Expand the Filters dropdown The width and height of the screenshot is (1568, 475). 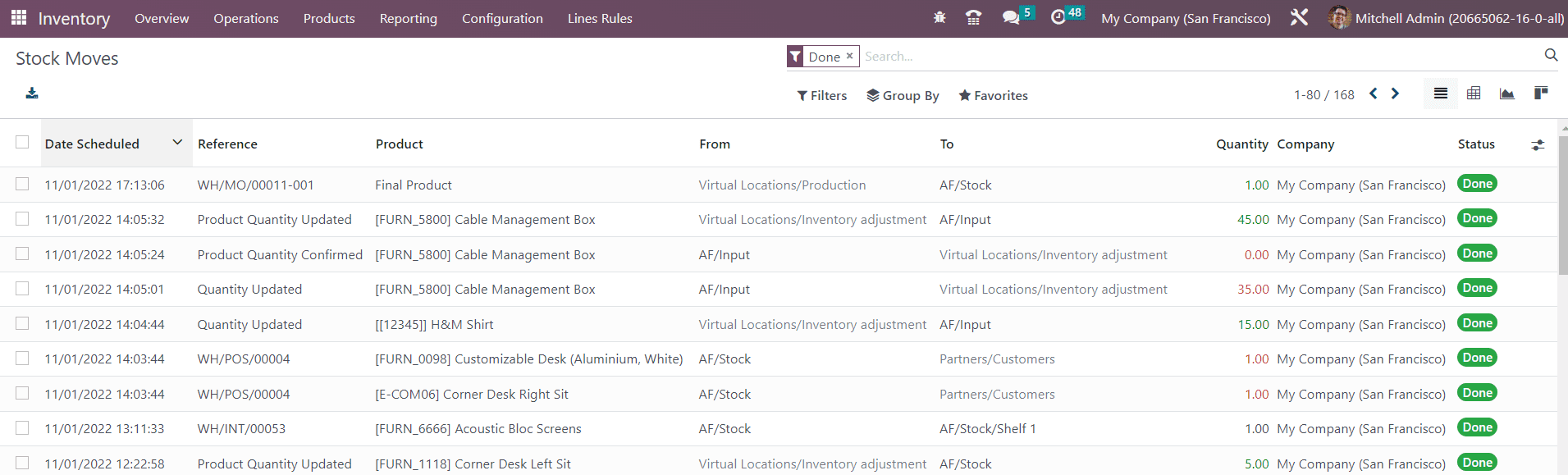(821, 96)
